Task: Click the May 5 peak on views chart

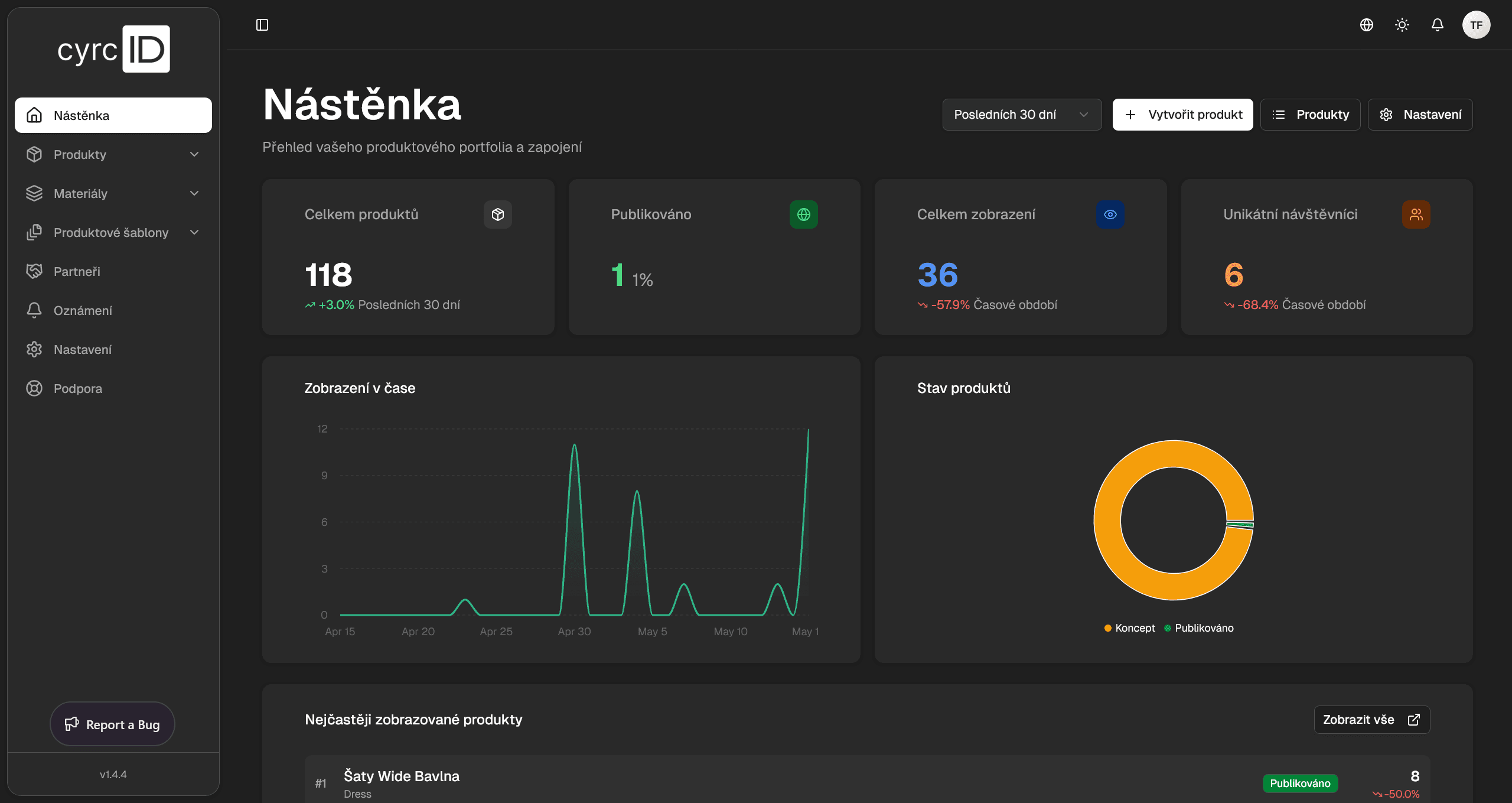Action: [x=637, y=492]
